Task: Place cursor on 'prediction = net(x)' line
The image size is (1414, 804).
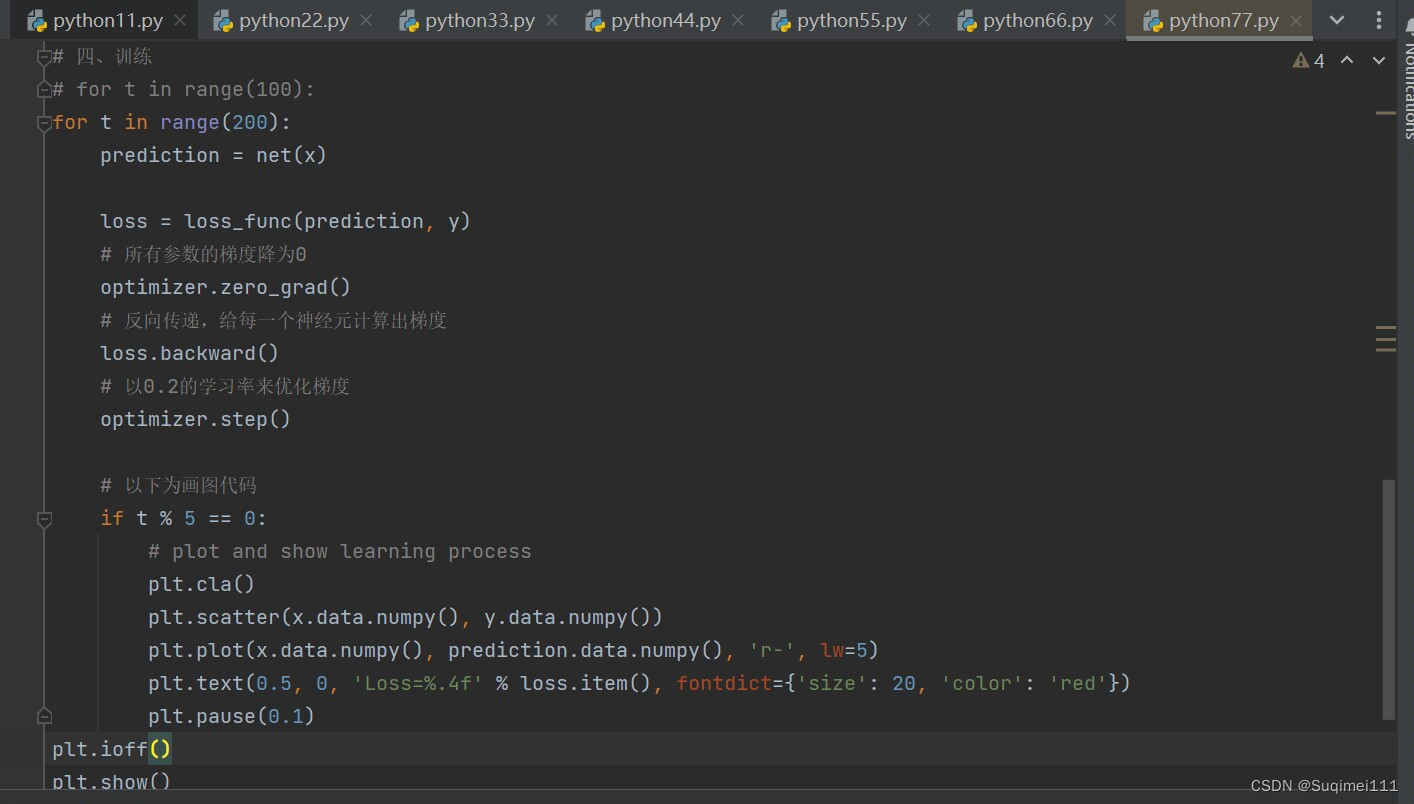Action: click(x=213, y=155)
